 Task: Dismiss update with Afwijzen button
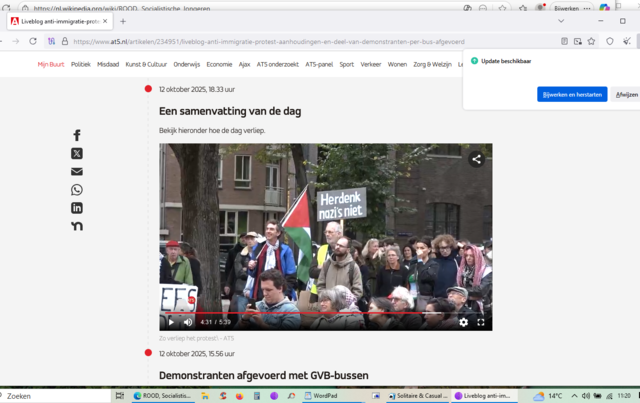tap(626, 94)
